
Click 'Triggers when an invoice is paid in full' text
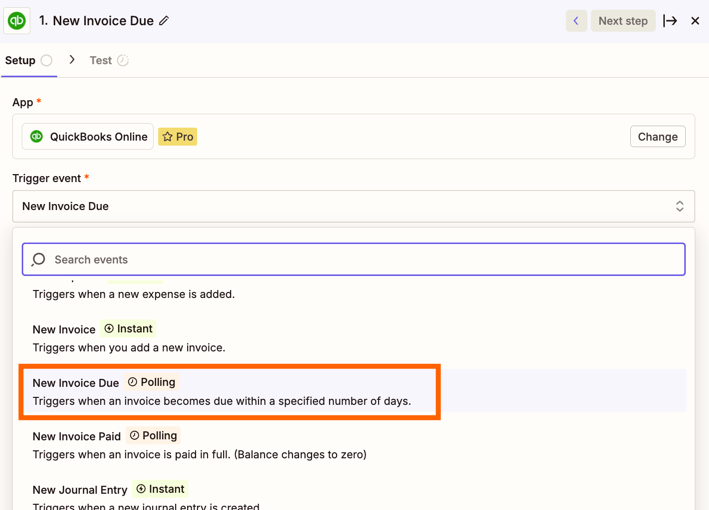199,454
